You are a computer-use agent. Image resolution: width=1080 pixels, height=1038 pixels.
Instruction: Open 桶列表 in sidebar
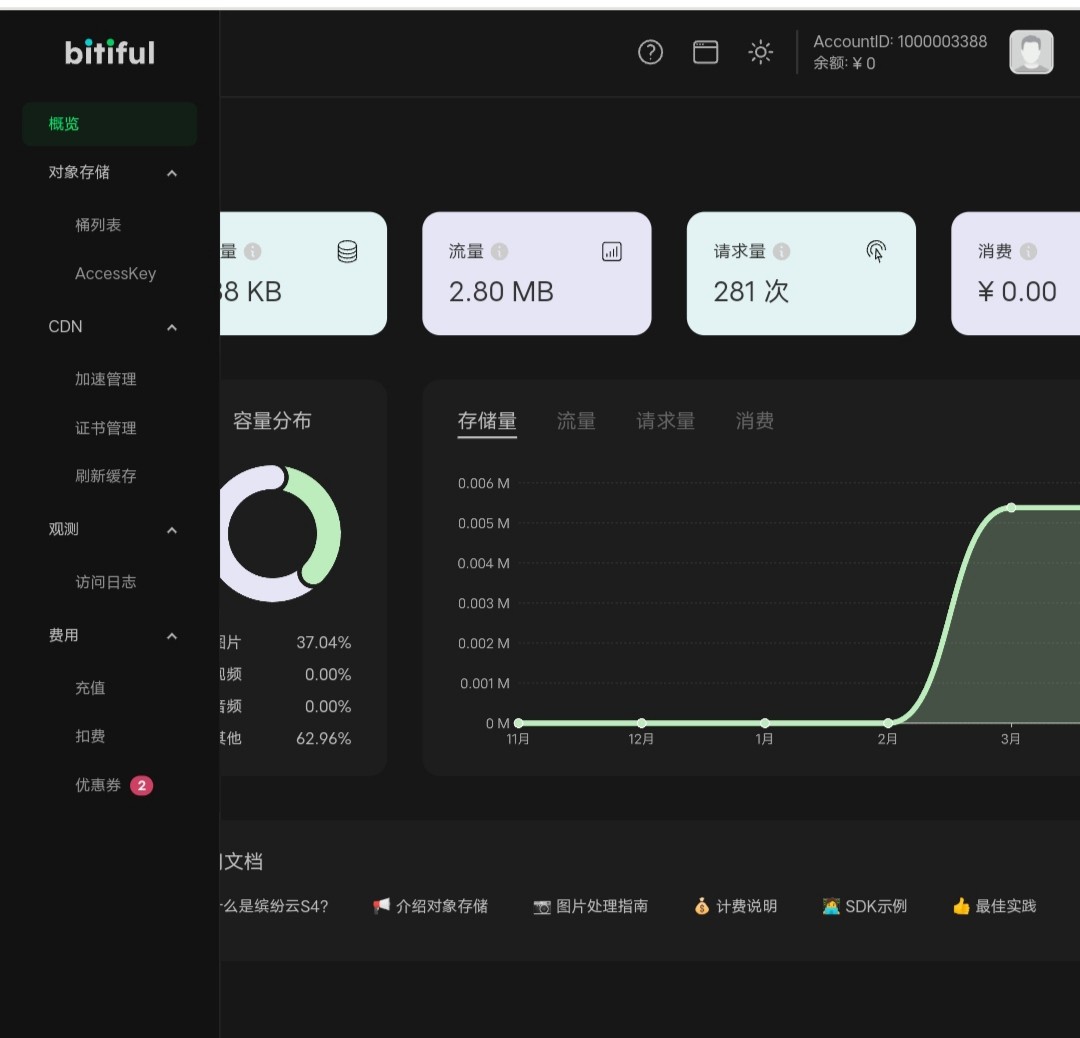click(98, 225)
